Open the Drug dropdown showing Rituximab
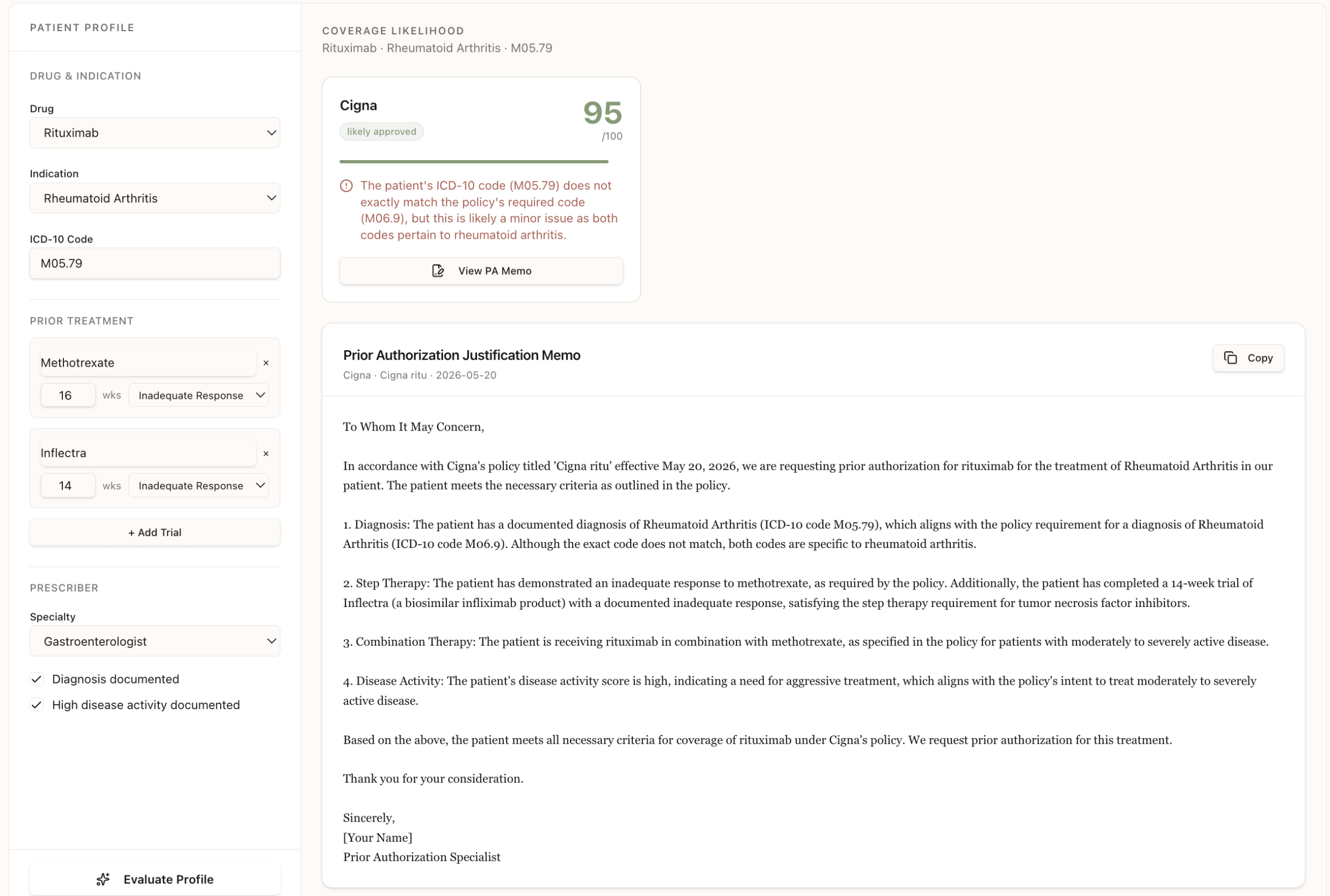1330x896 pixels. coord(155,133)
